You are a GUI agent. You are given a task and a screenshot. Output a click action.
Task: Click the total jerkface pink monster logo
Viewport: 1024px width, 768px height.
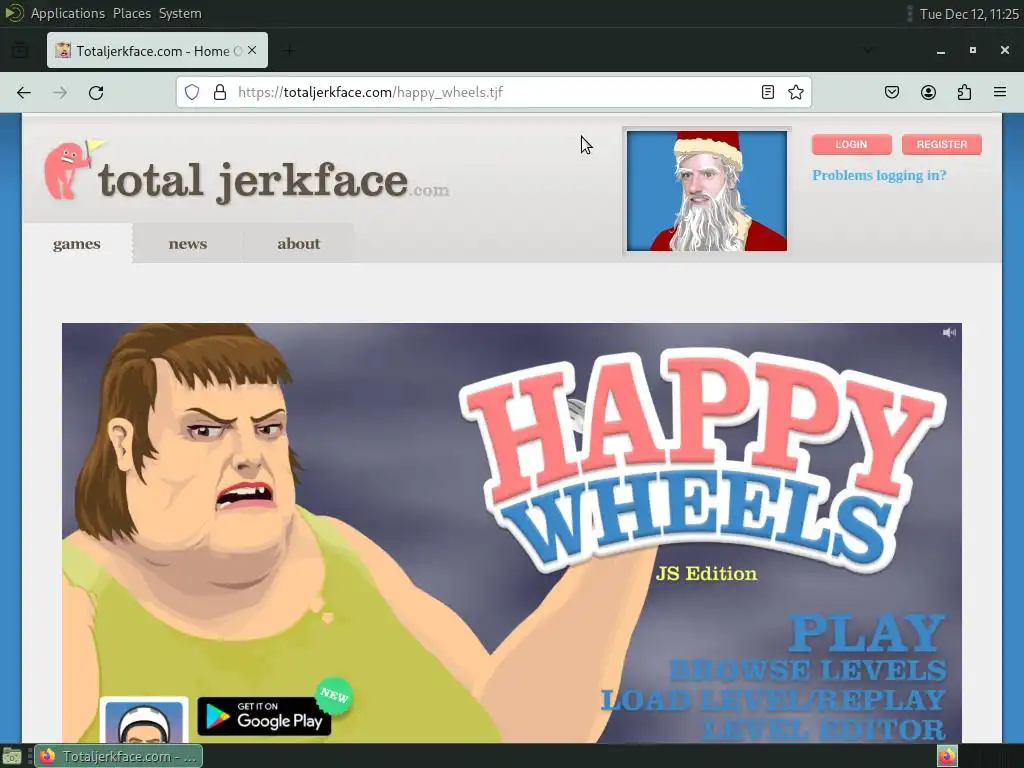(x=71, y=169)
